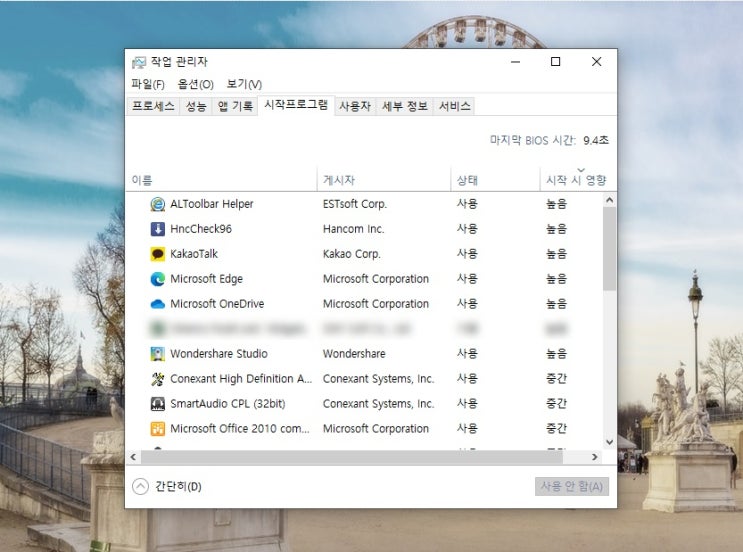Viewport: 743px width, 552px height.
Task: Click the Task Manager title bar icon
Action: [139, 62]
